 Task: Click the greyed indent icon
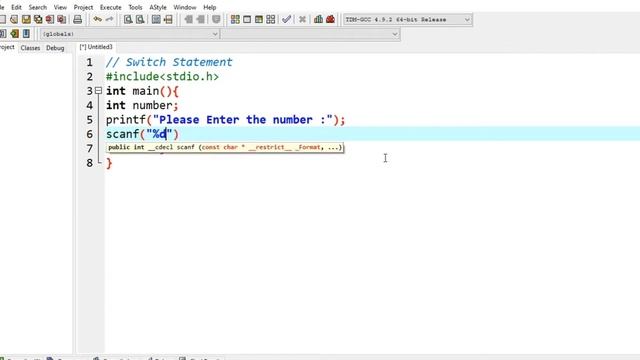point(188,19)
